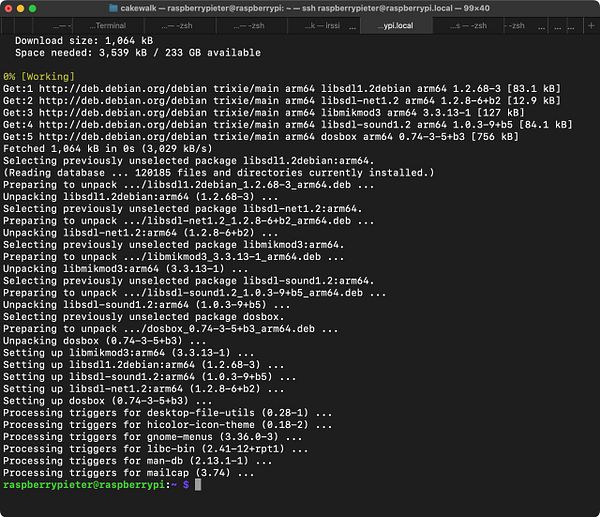Click the Get:3 libmikmod3 download line
This screenshot has height=517, width=600.
coord(264,113)
